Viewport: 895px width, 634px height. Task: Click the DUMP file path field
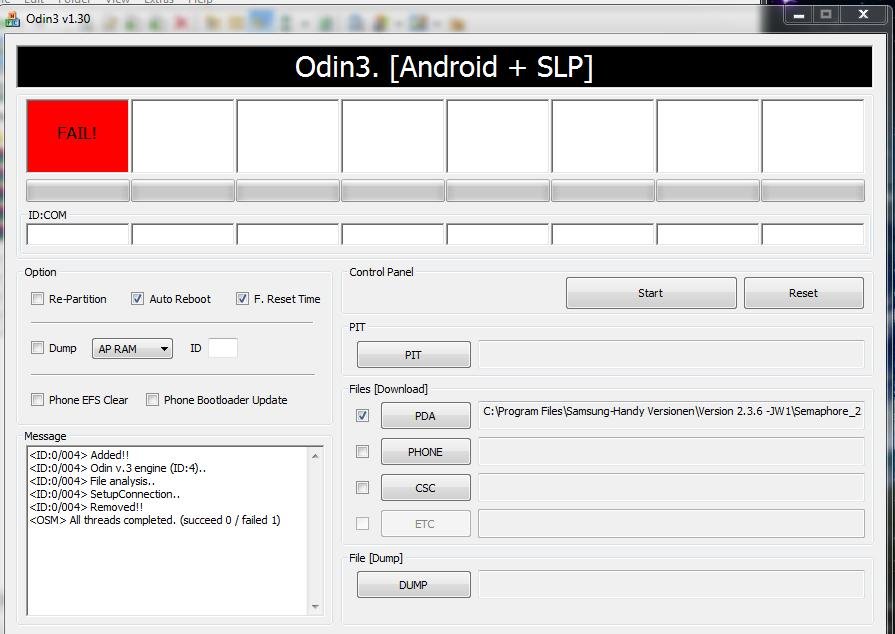click(671, 584)
